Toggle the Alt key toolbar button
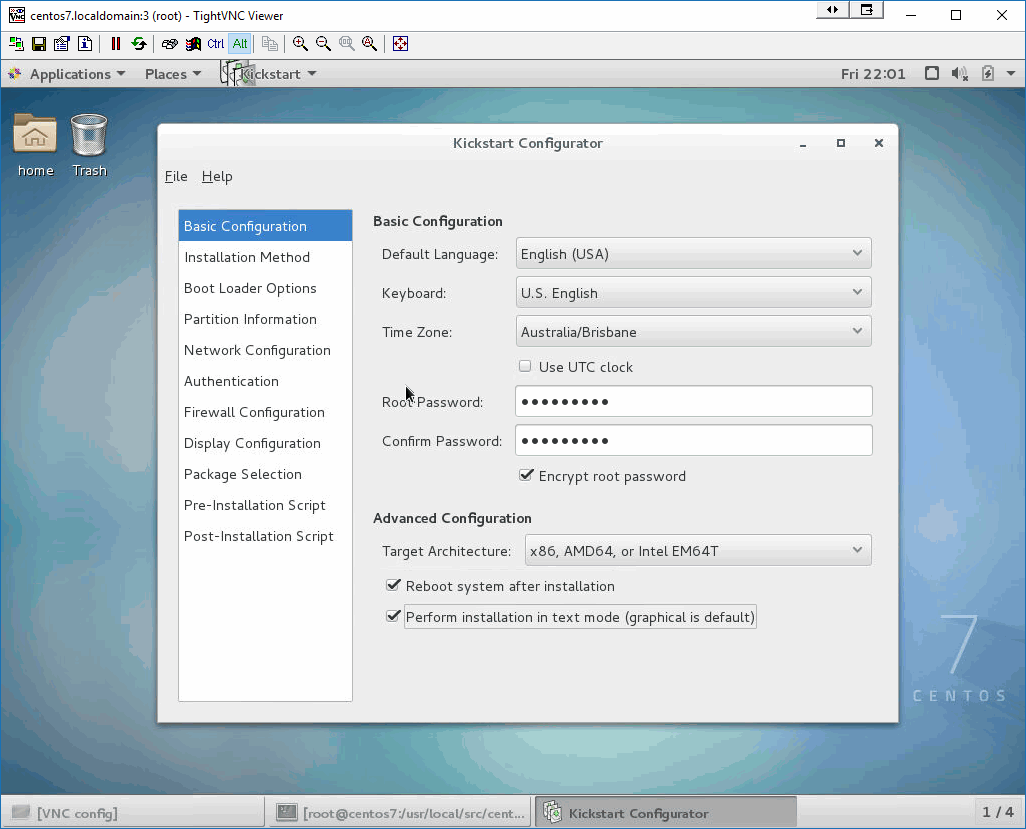 [240, 44]
